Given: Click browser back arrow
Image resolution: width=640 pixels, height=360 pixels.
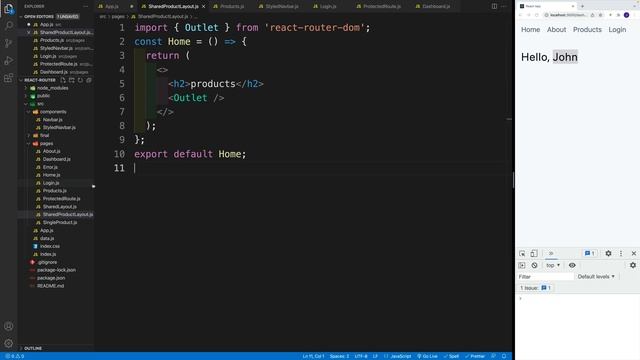Looking at the screenshot, I should pyautogui.click(x=520, y=15).
